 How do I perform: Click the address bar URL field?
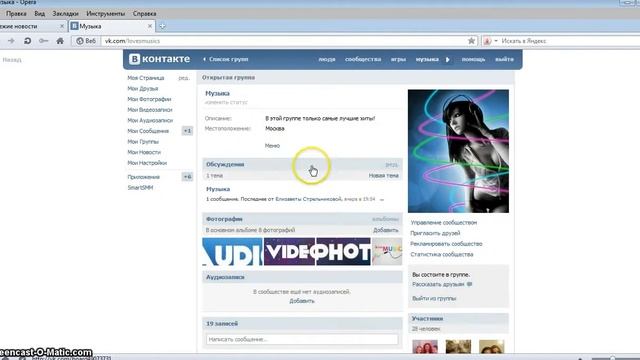[x=284, y=41]
